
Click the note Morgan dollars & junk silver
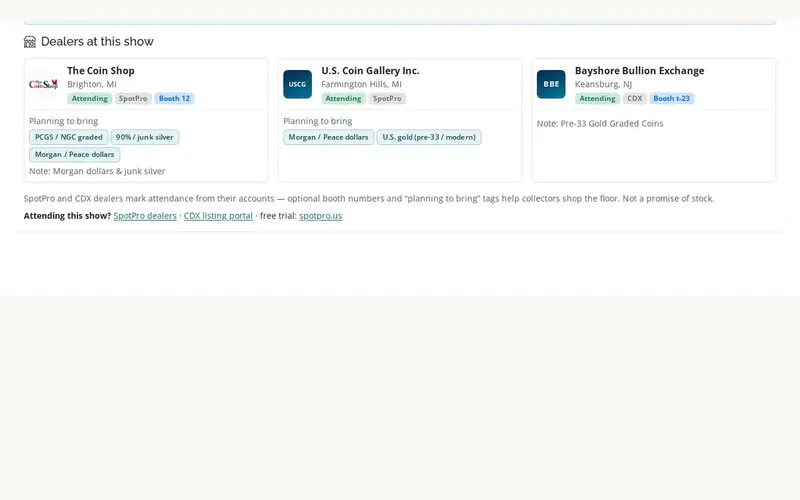[97, 171]
